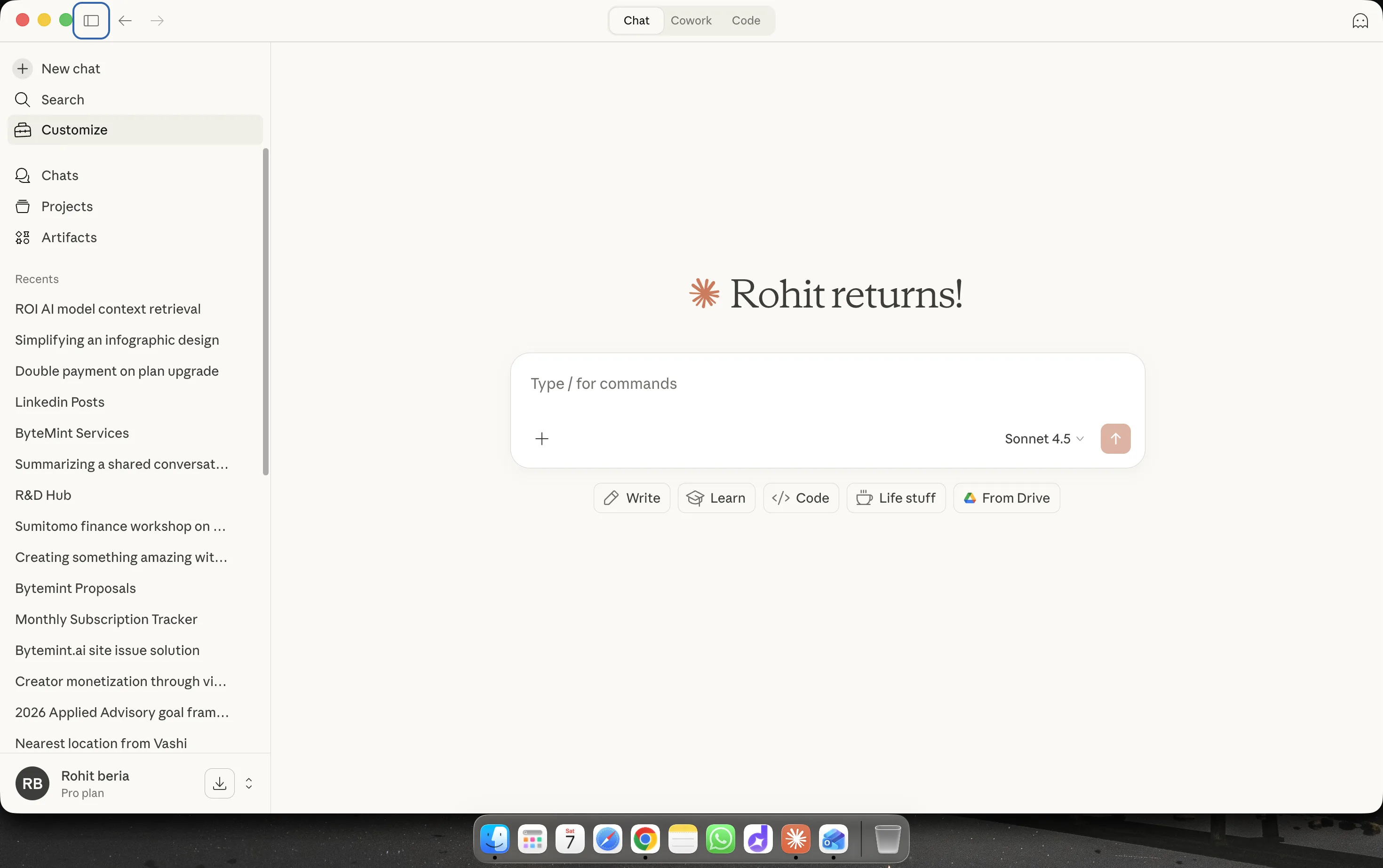Image resolution: width=1383 pixels, height=868 pixels.
Task: Expand the account menu chevrons
Action: tap(249, 784)
